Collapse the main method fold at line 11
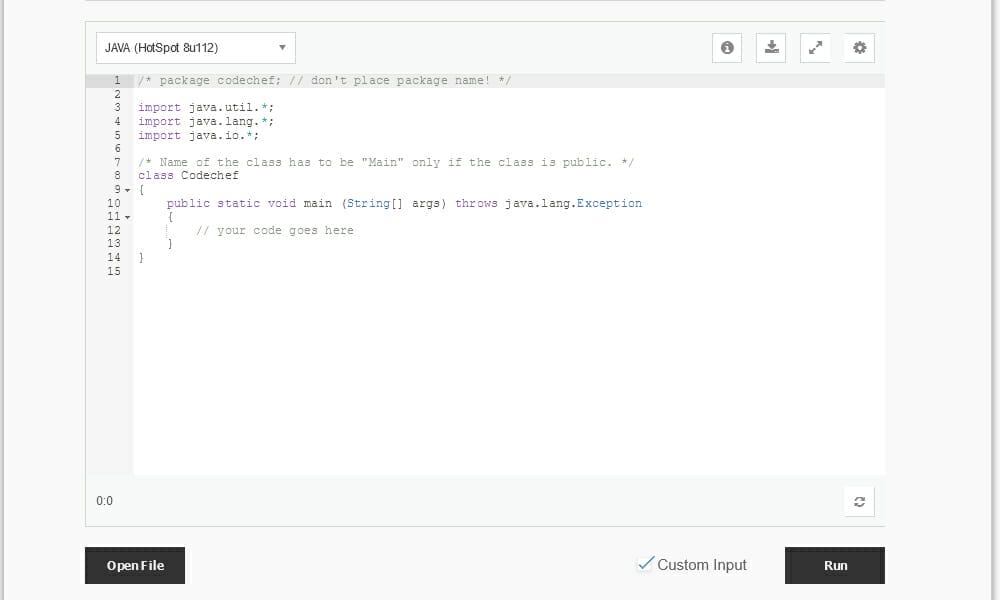Screen dimensions: 1000x600 (x=126, y=216)
